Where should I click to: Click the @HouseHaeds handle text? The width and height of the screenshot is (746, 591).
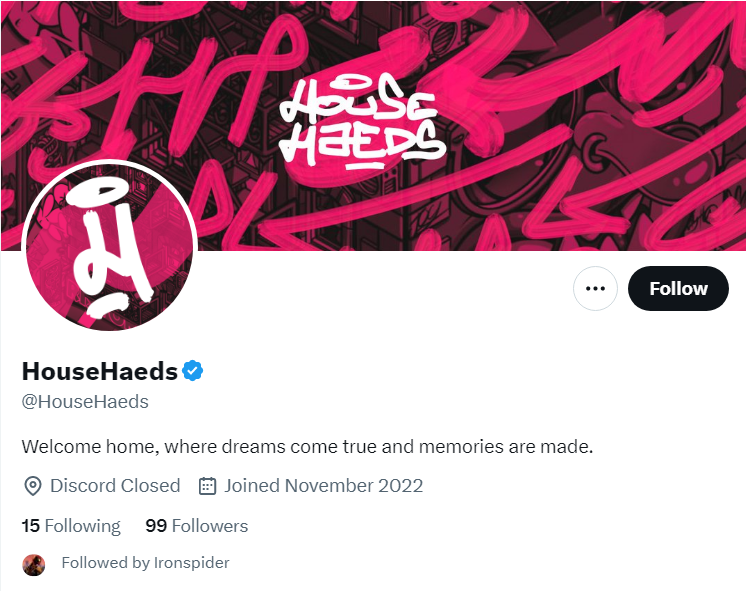[x=85, y=402]
